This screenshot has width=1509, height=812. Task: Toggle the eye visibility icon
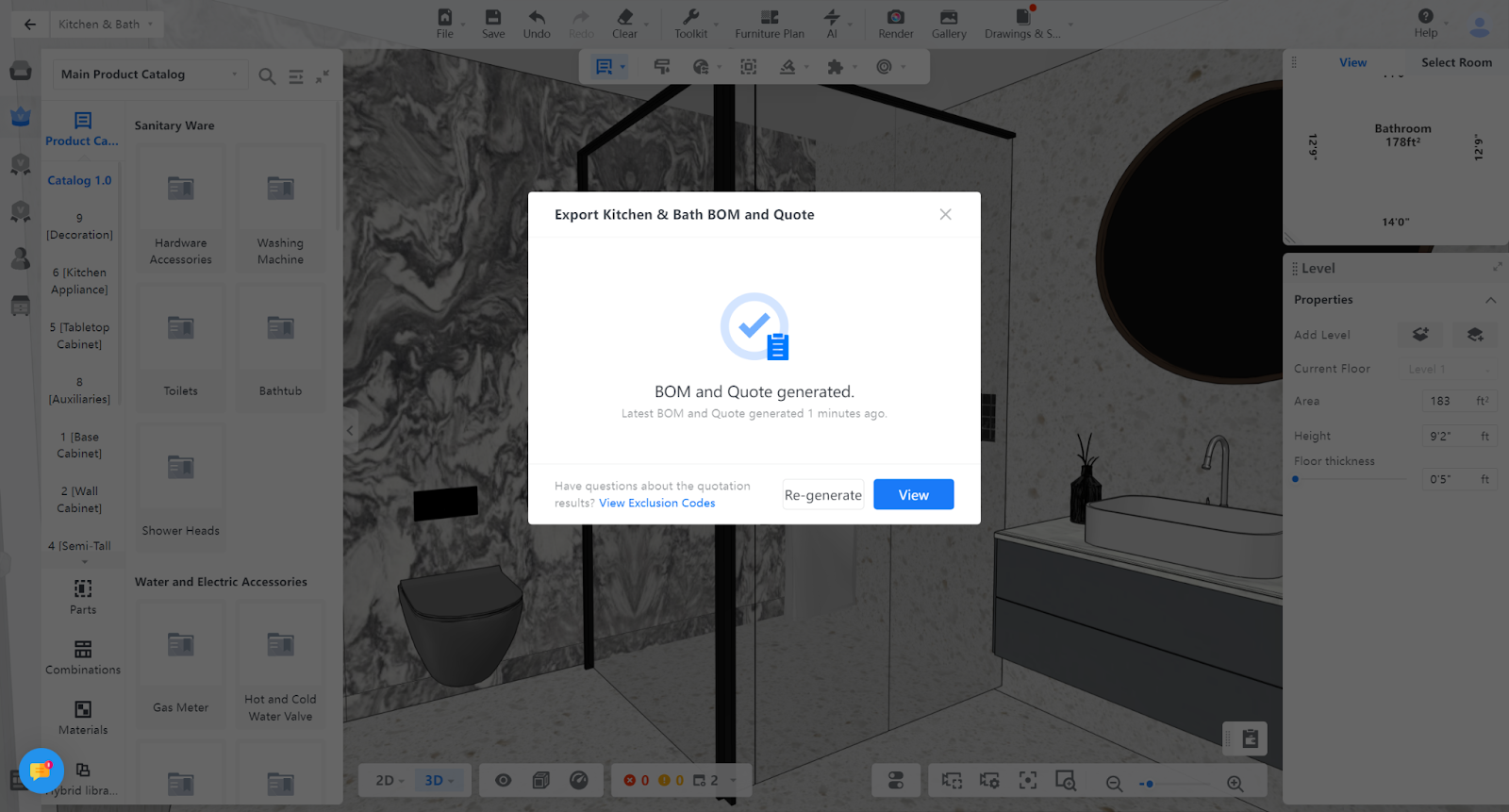[504, 780]
